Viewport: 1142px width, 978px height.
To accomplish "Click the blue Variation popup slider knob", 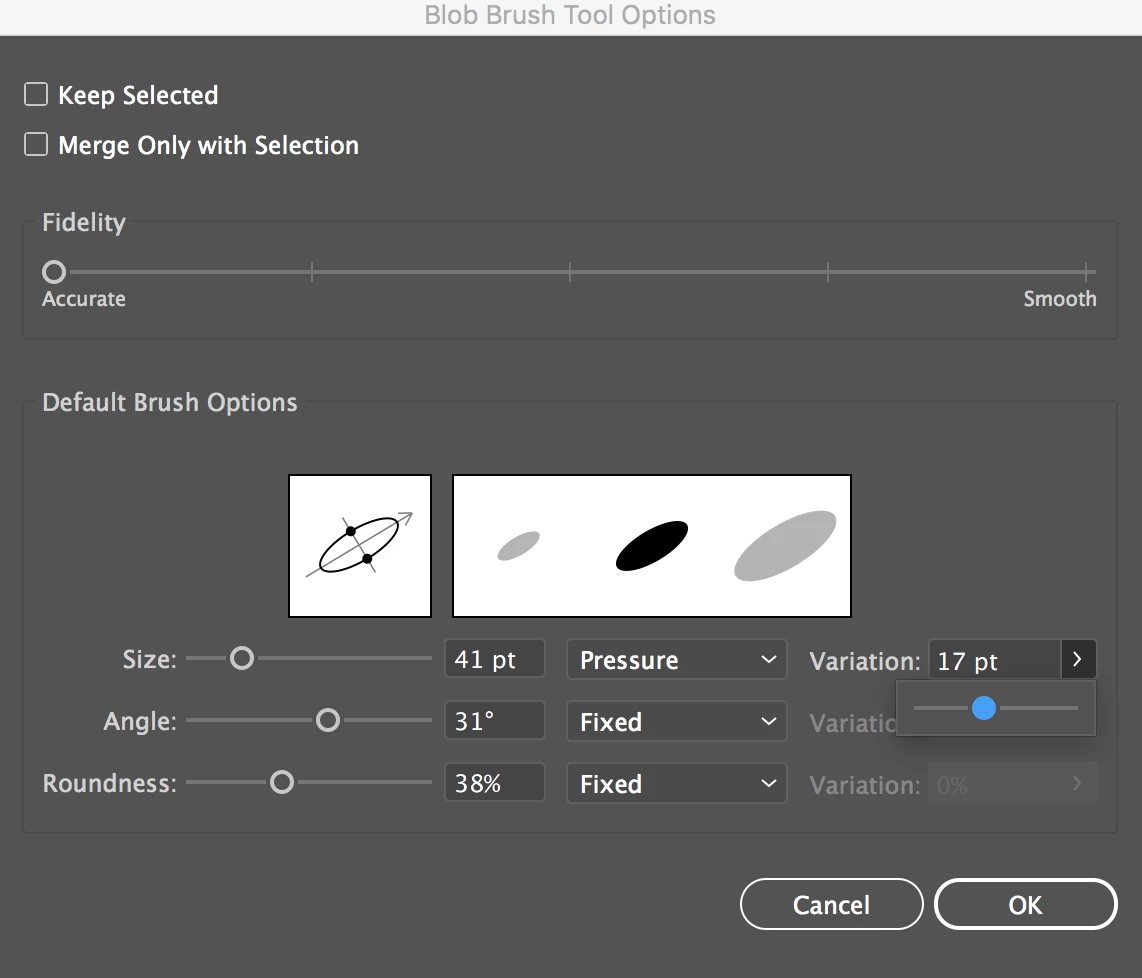I will [984, 708].
